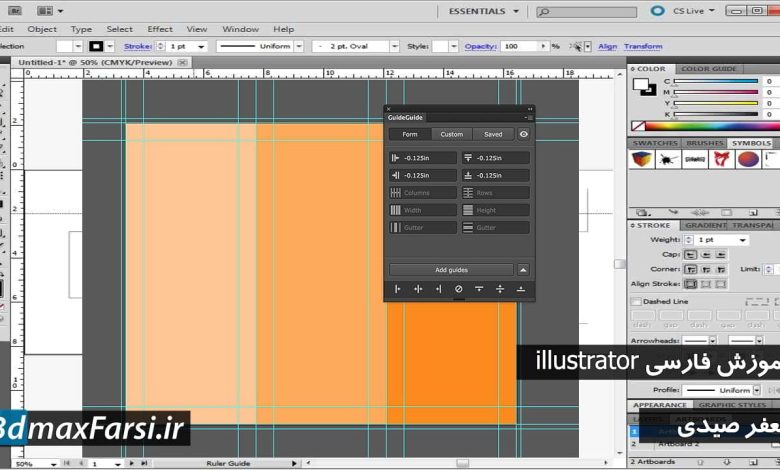Image resolution: width=780 pixels, height=470 pixels.
Task: Align stroke to inside
Action: click(705, 284)
